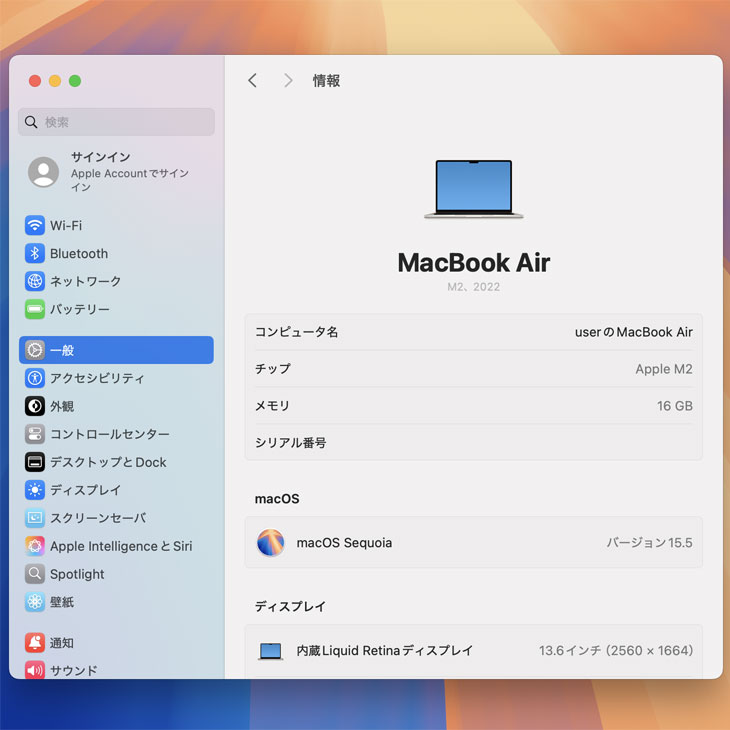The height and width of the screenshot is (730, 730).
Task: Click the ディスプレイ section heading
Action: pyautogui.click(x=291, y=606)
